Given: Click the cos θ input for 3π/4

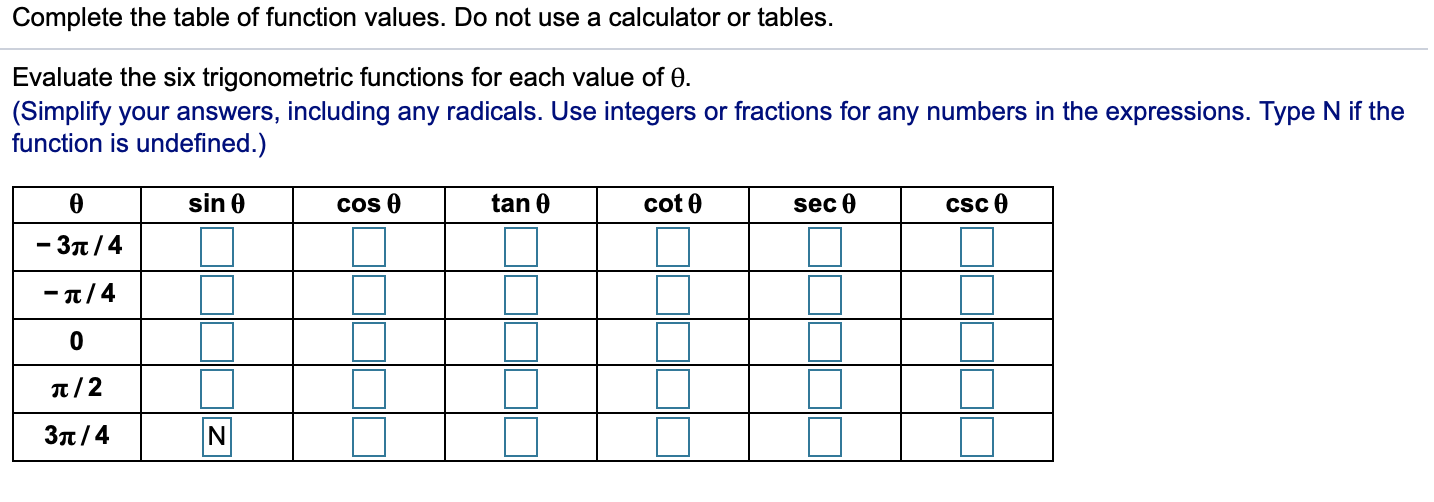Looking at the screenshot, I should pyautogui.click(x=369, y=436).
